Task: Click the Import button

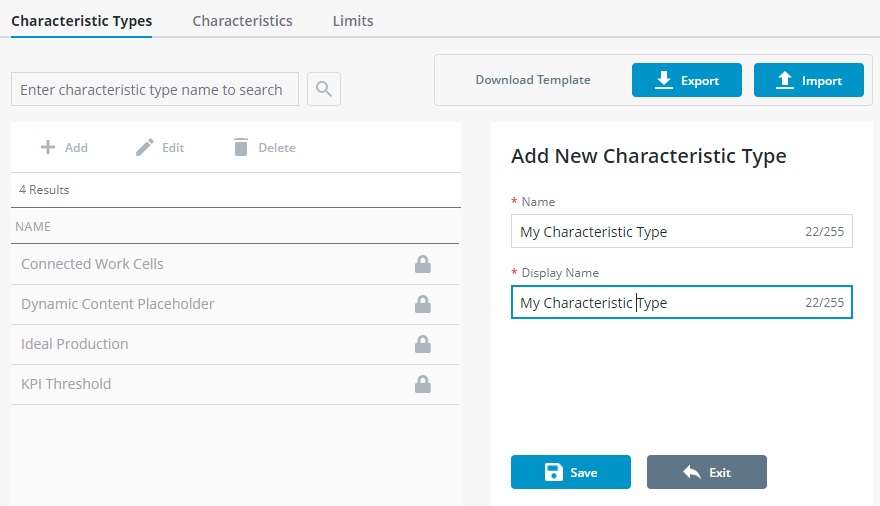Action: (809, 80)
